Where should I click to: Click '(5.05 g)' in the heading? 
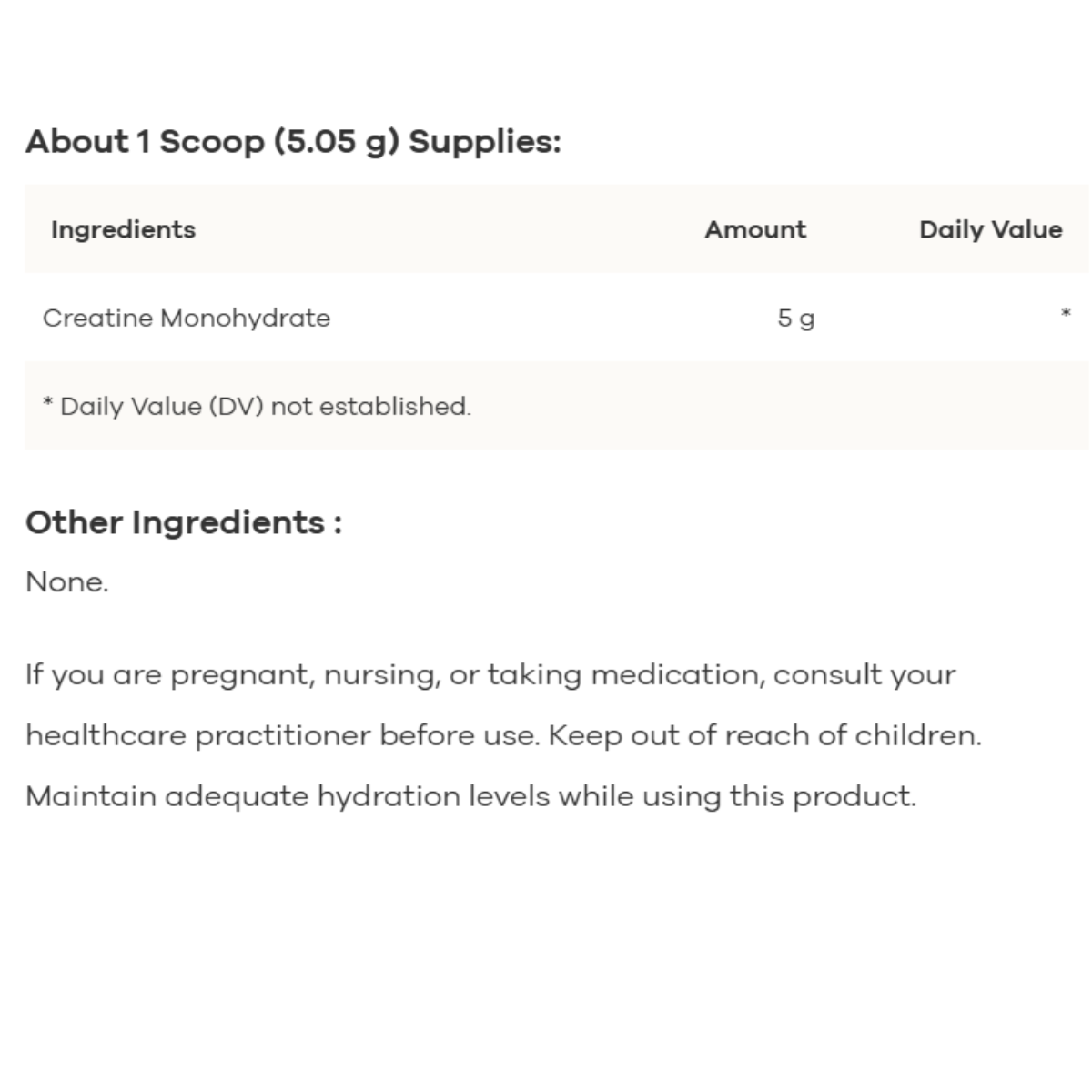[x=337, y=142]
